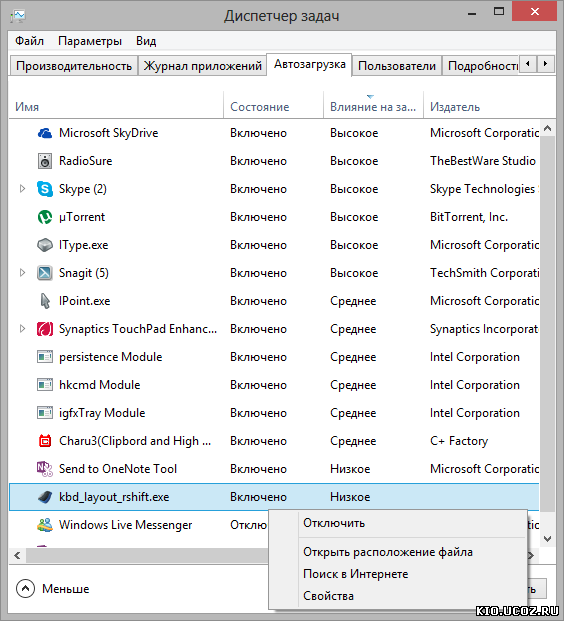Click the C+ Factory publisher cell
The width and height of the screenshot is (564, 621).
[x=459, y=441]
